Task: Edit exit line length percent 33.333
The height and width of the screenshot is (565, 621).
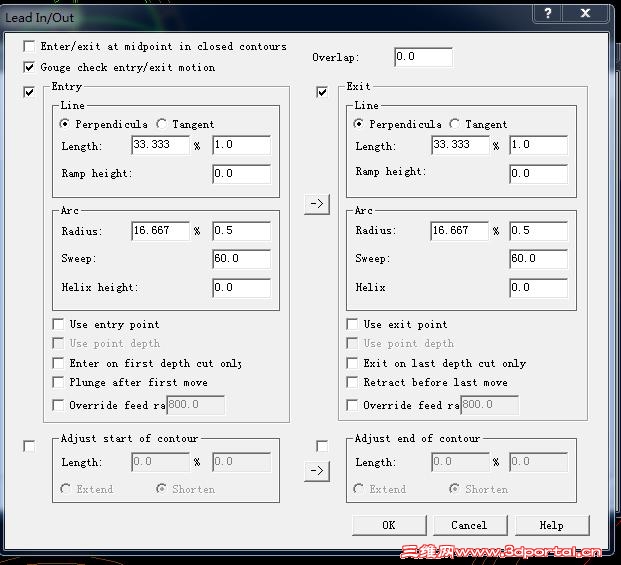Action: click(x=460, y=145)
